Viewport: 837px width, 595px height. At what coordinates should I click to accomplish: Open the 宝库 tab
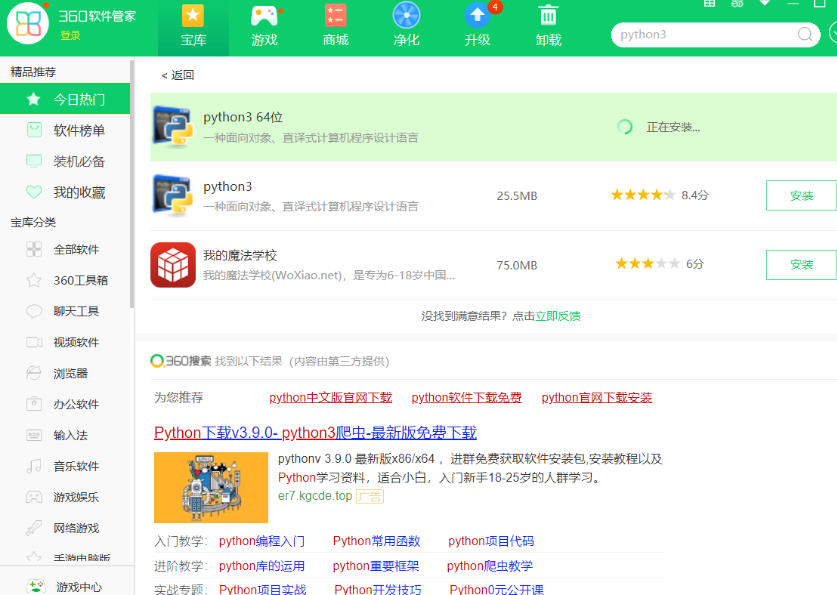point(193,27)
